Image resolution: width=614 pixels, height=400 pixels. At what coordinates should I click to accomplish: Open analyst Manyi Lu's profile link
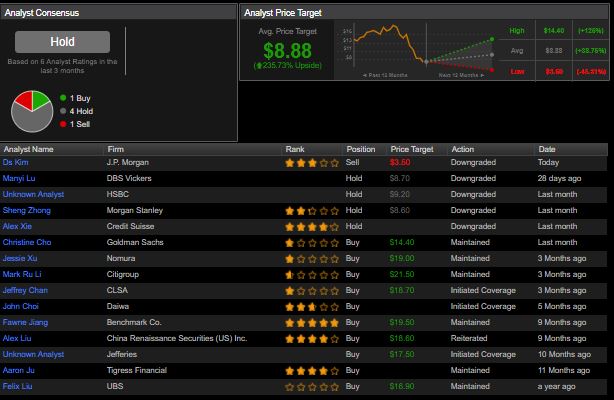point(19,178)
